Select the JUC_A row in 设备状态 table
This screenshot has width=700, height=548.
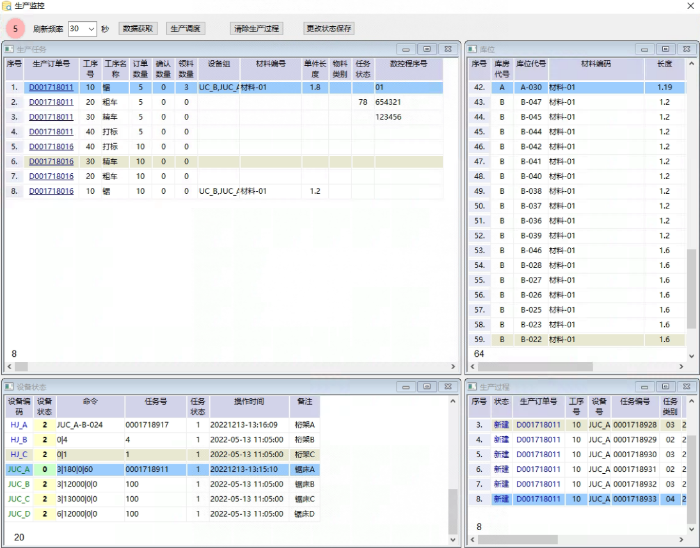18,468
